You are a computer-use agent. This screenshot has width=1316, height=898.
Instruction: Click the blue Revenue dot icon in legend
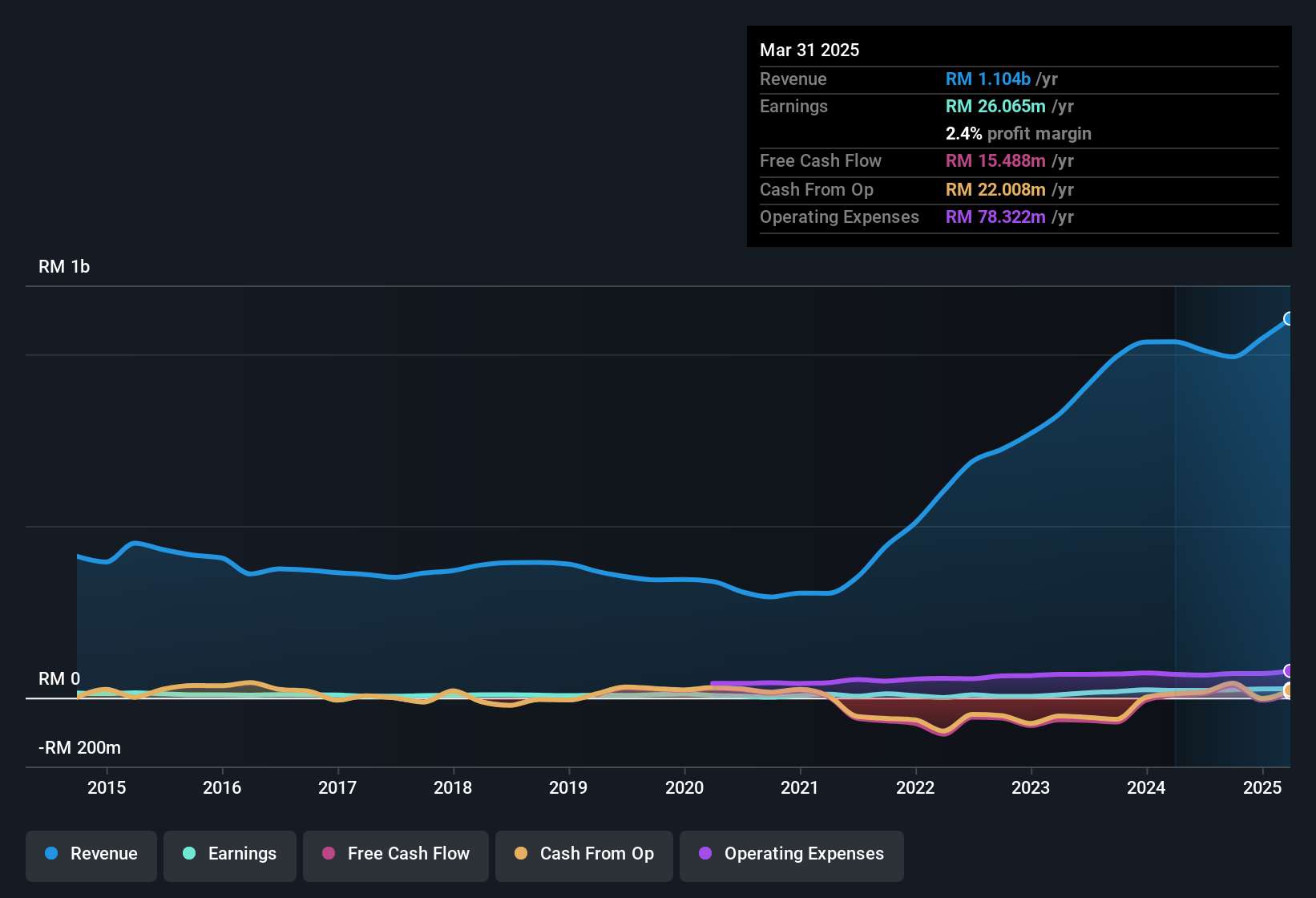tap(50, 854)
